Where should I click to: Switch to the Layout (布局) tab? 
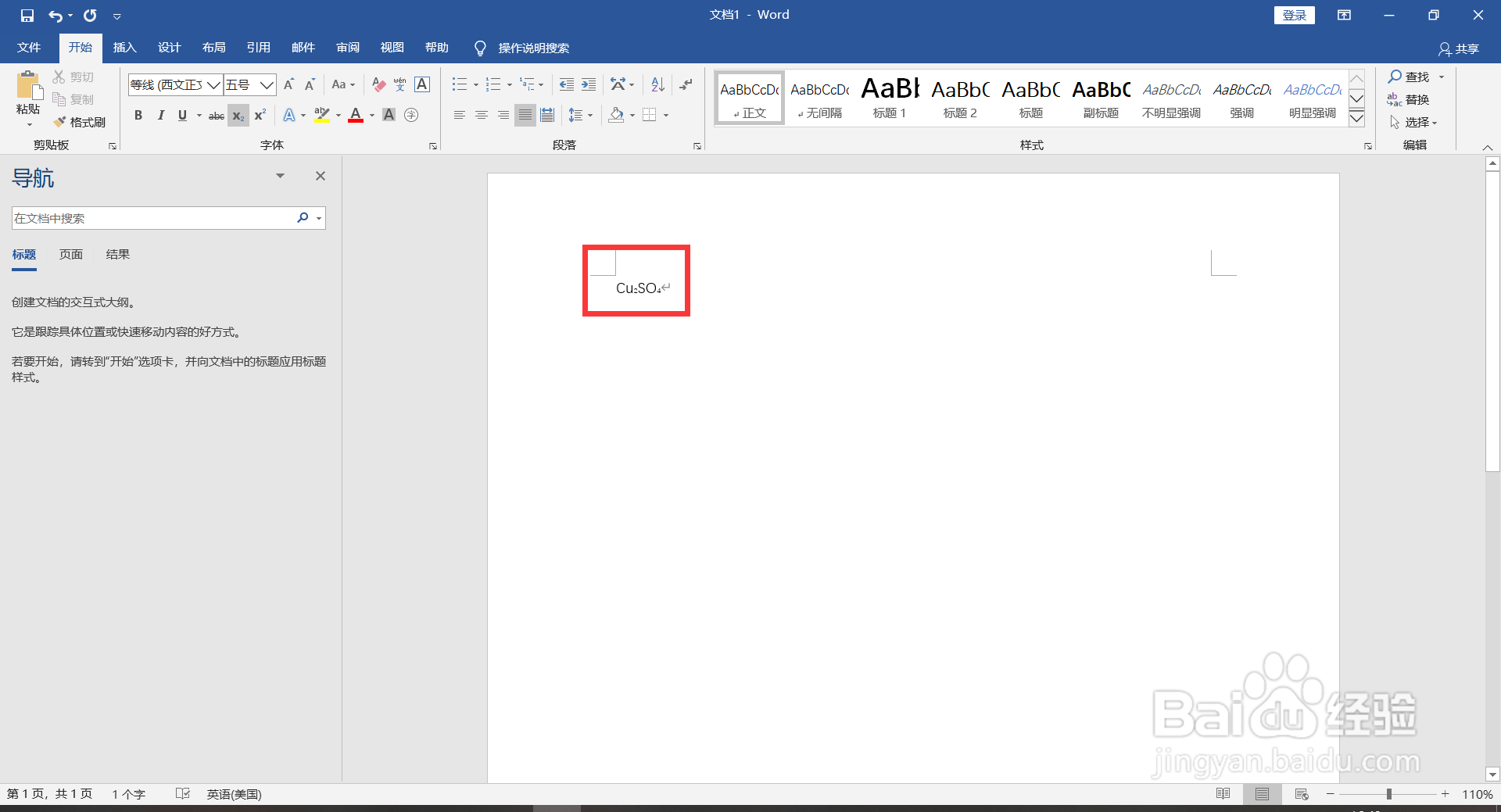[x=213, y=48]
